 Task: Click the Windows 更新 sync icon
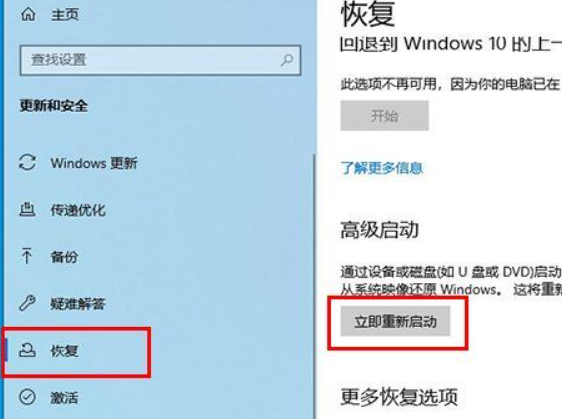(x=27, y=163)
